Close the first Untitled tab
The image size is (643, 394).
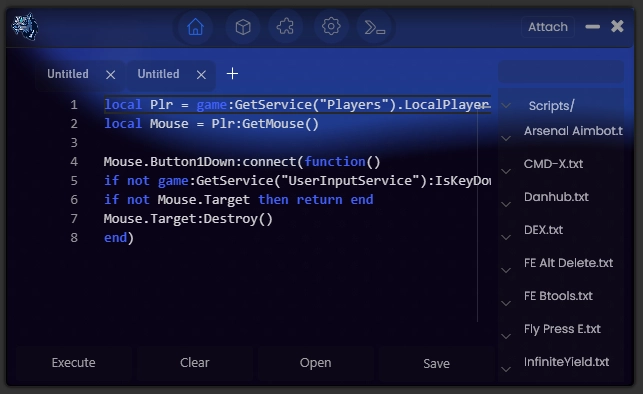click(x=110, y=75)
